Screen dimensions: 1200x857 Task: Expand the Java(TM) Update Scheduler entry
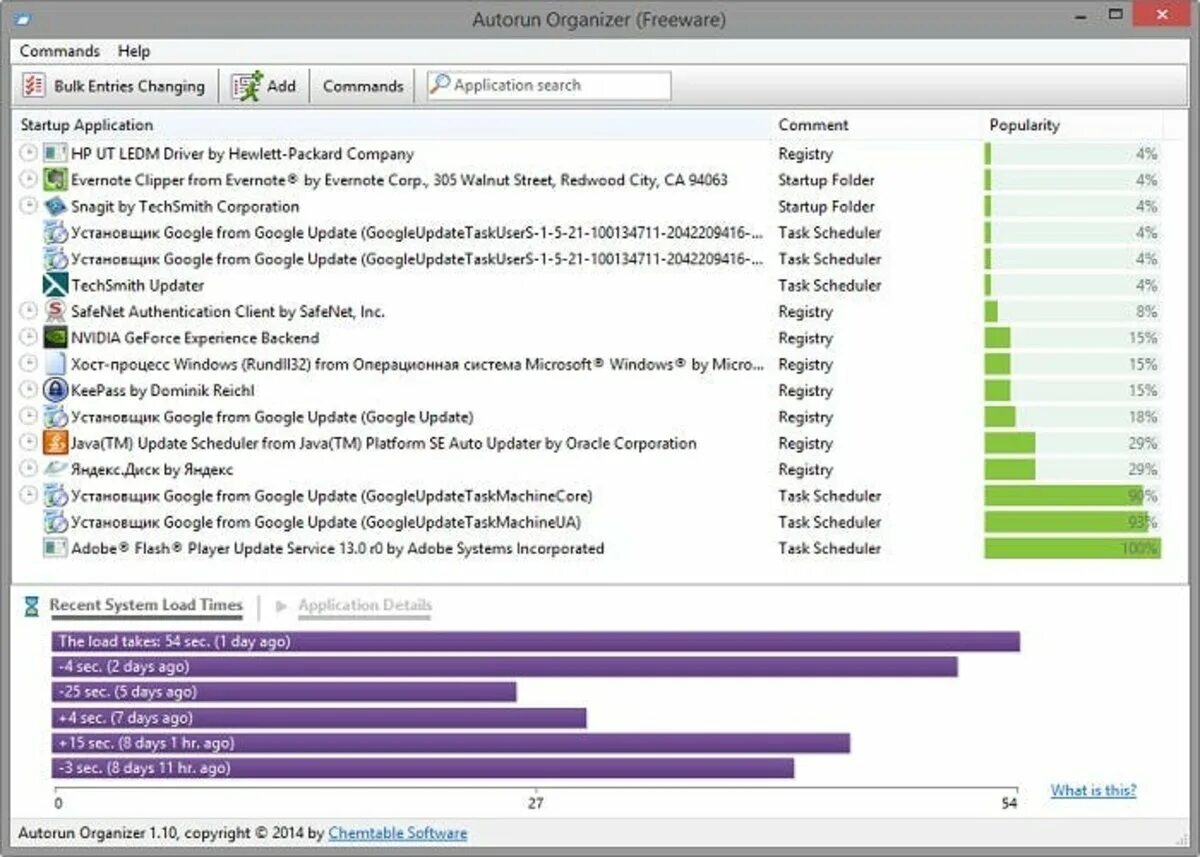[x=28, y=442]
